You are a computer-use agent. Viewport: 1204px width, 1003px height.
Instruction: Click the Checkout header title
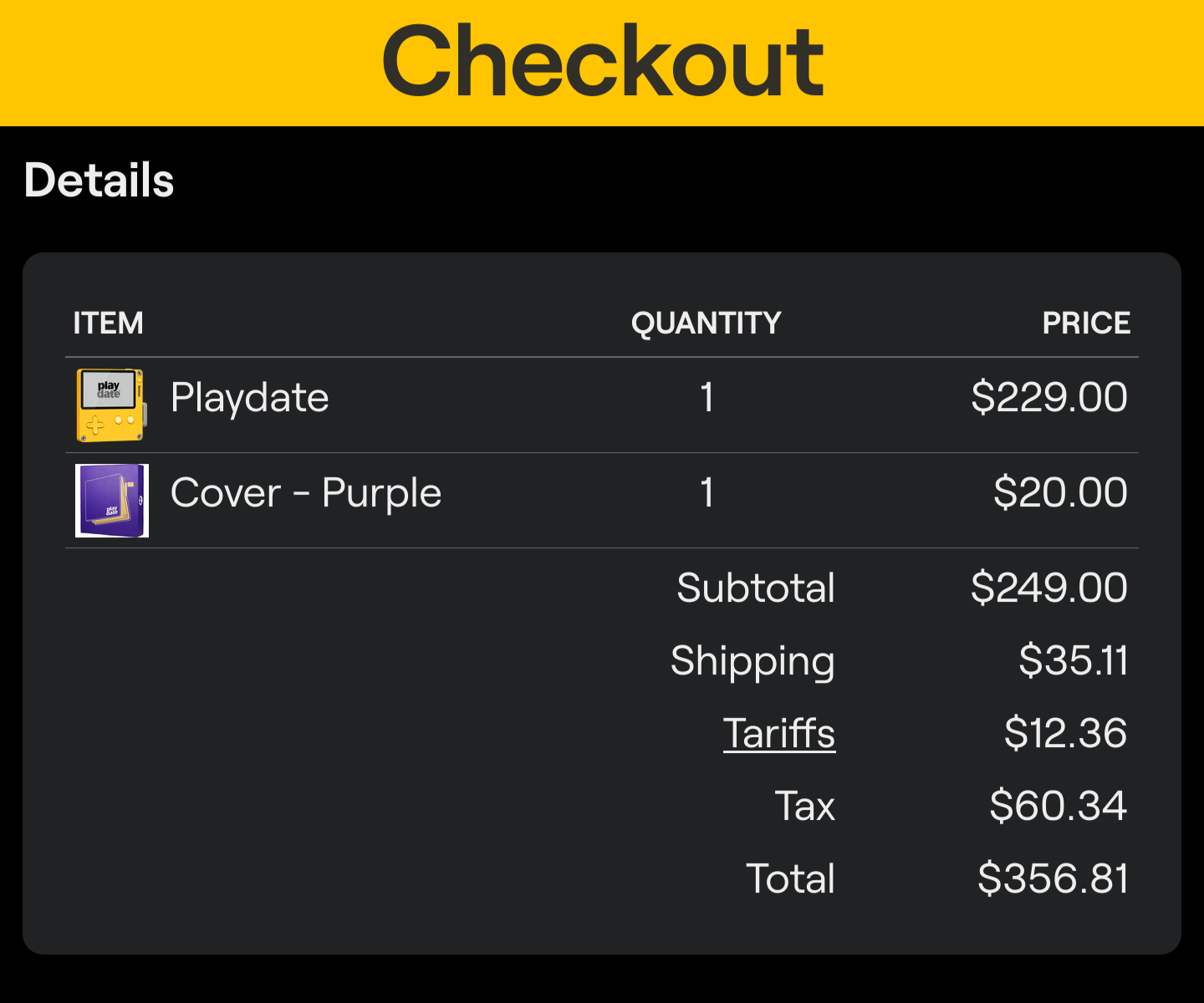603,61
